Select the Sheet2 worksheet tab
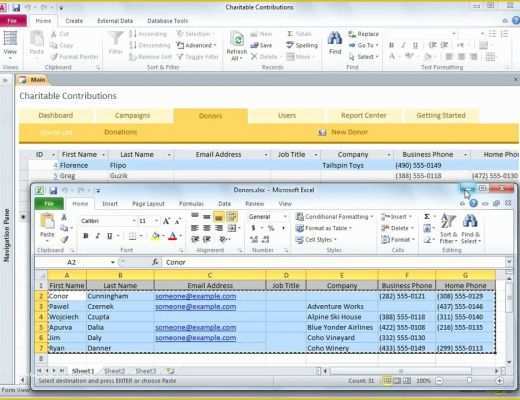 tap(114, 371)
